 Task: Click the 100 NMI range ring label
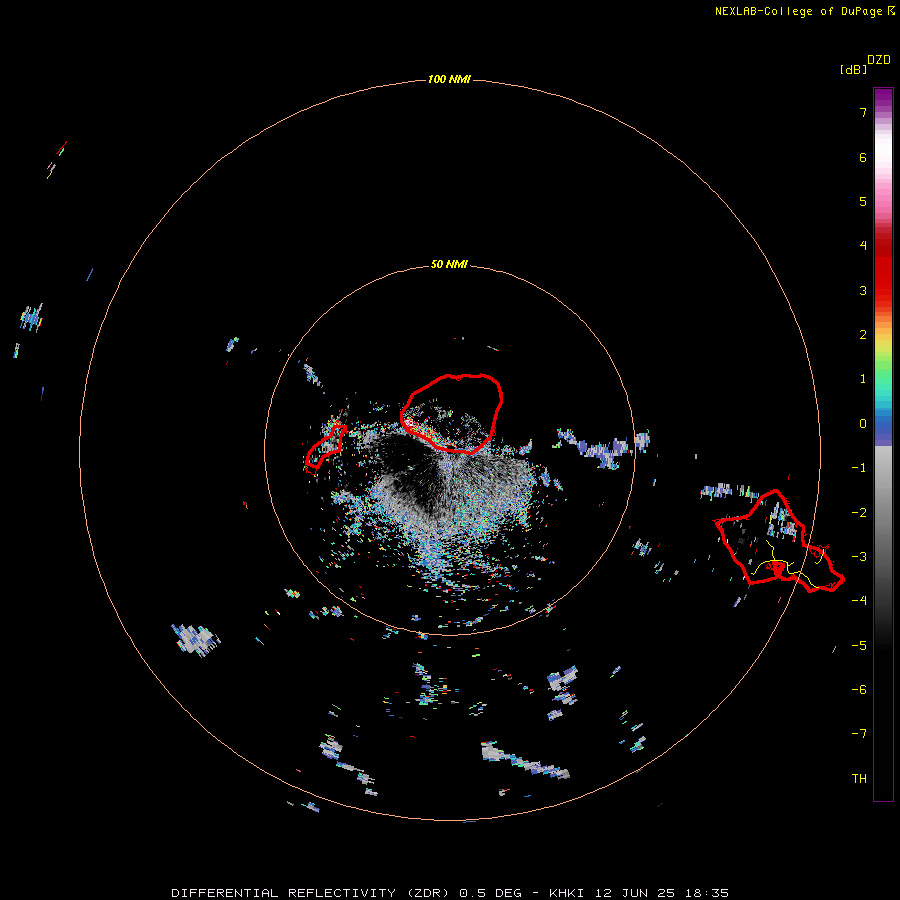(x=449, y=79)
